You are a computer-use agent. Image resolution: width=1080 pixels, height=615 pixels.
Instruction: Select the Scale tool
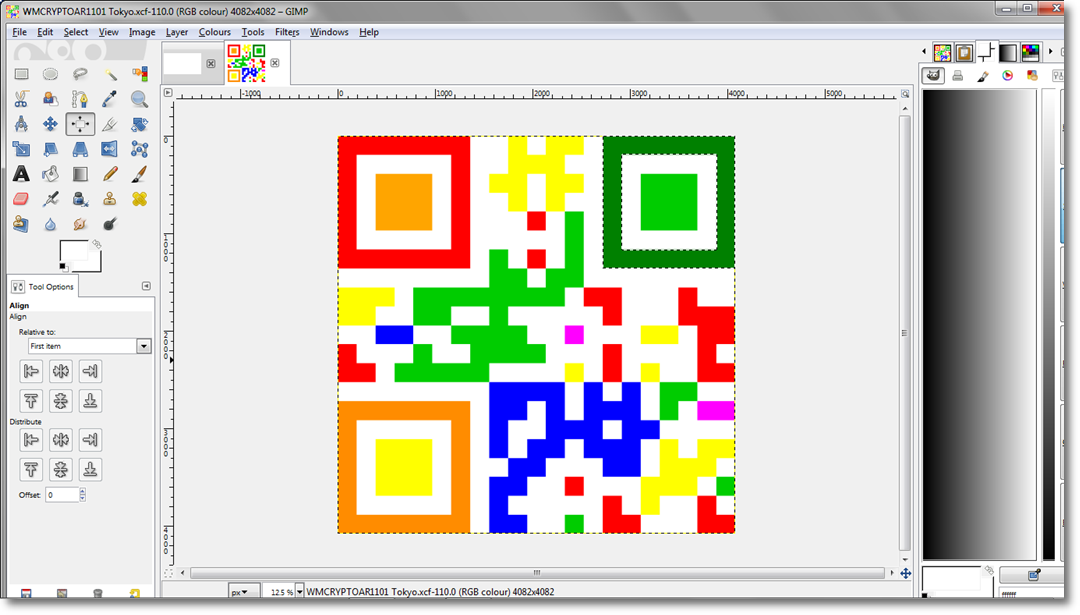tap(21, 149)
